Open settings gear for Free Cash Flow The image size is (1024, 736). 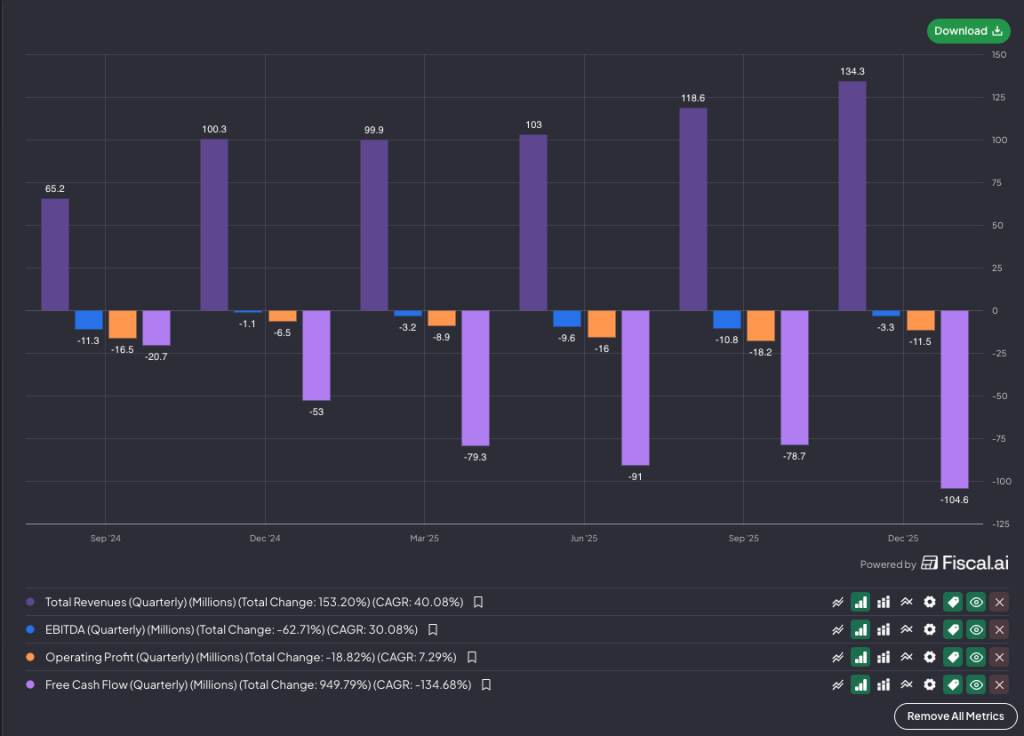pos(929,685)
